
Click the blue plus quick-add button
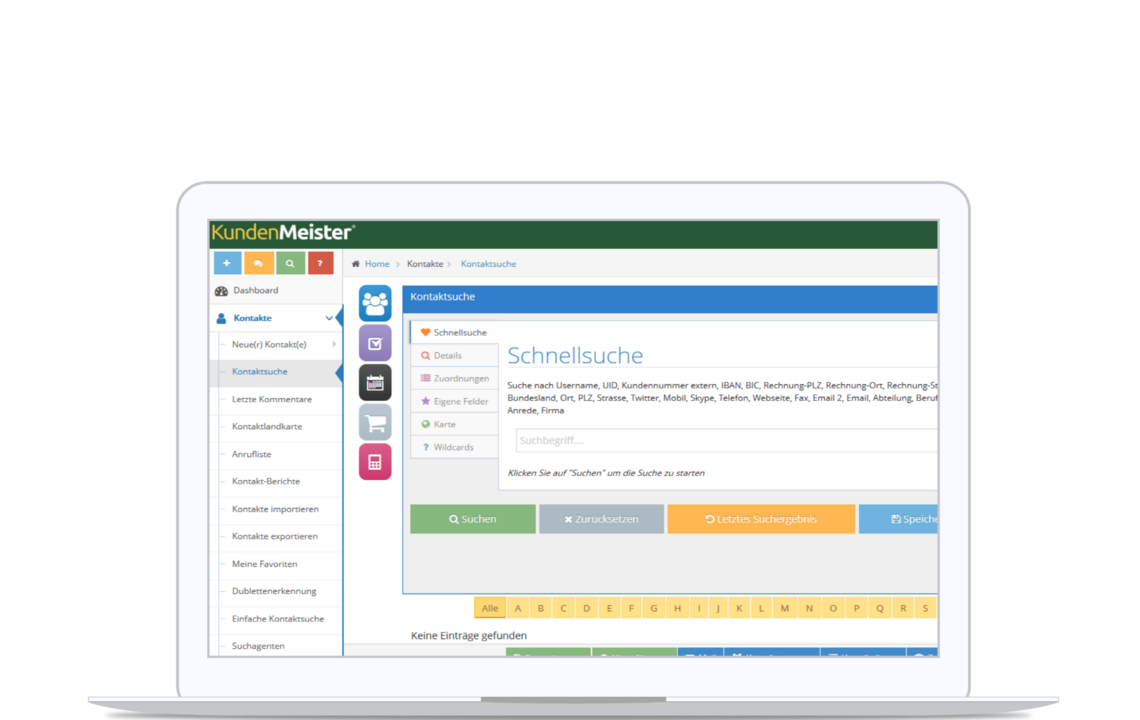[227, 263]
